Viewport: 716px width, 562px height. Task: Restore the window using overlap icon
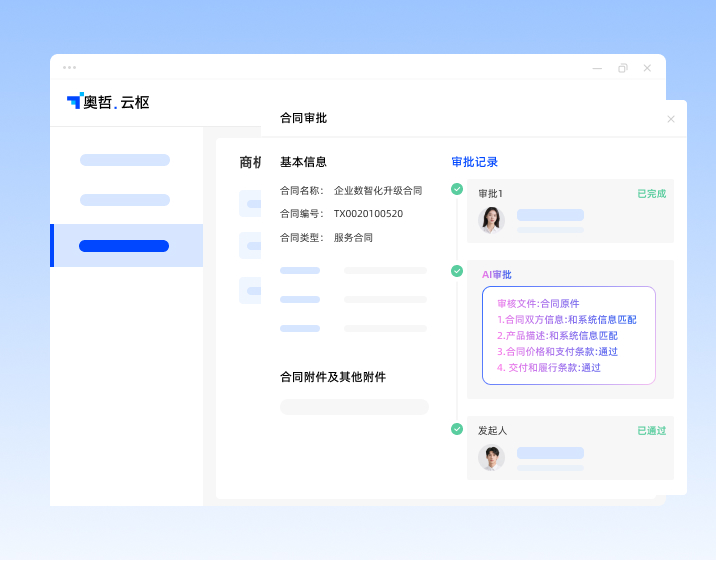tap(623, 68)
